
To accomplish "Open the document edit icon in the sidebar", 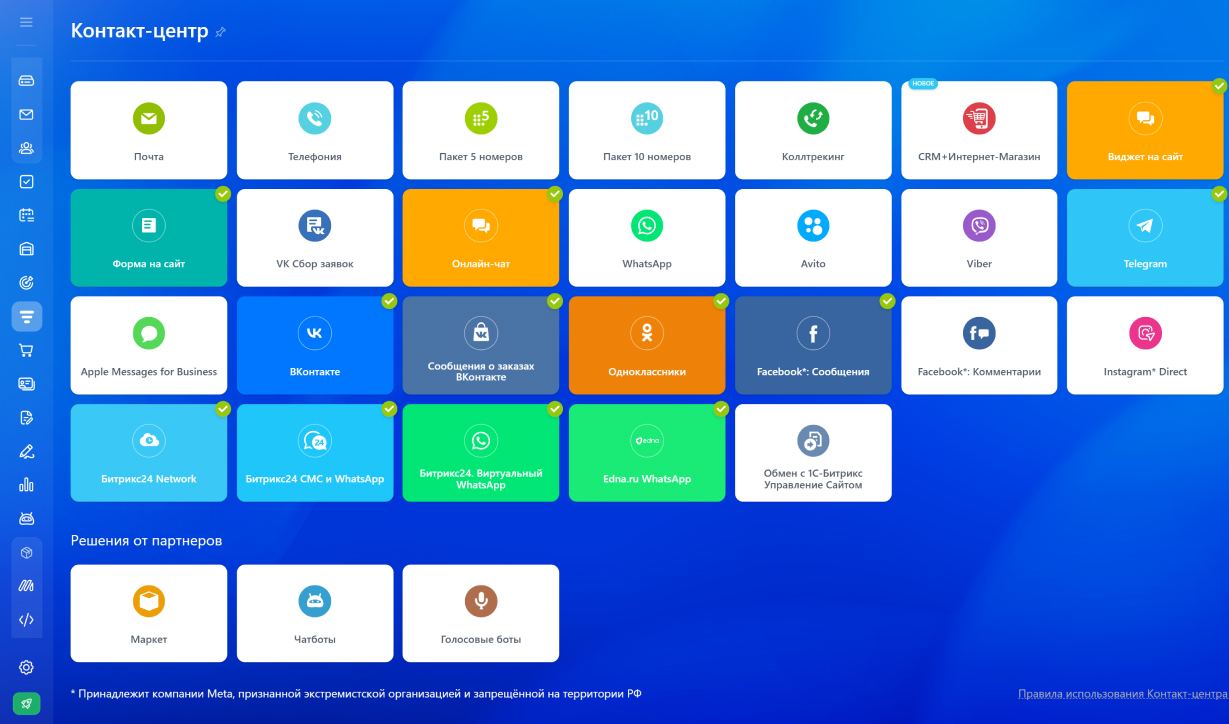I will pos(26,417).
